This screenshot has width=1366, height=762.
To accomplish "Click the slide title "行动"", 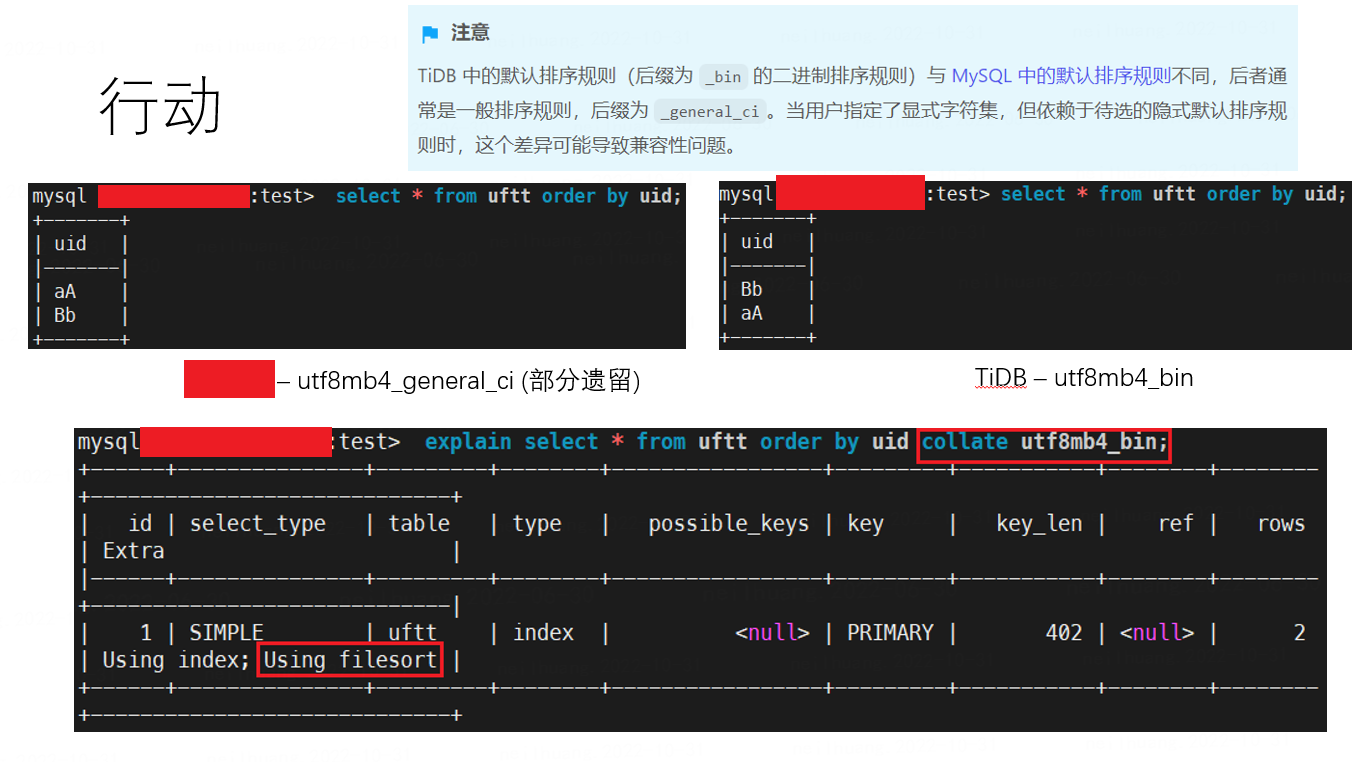I will 160,106.
